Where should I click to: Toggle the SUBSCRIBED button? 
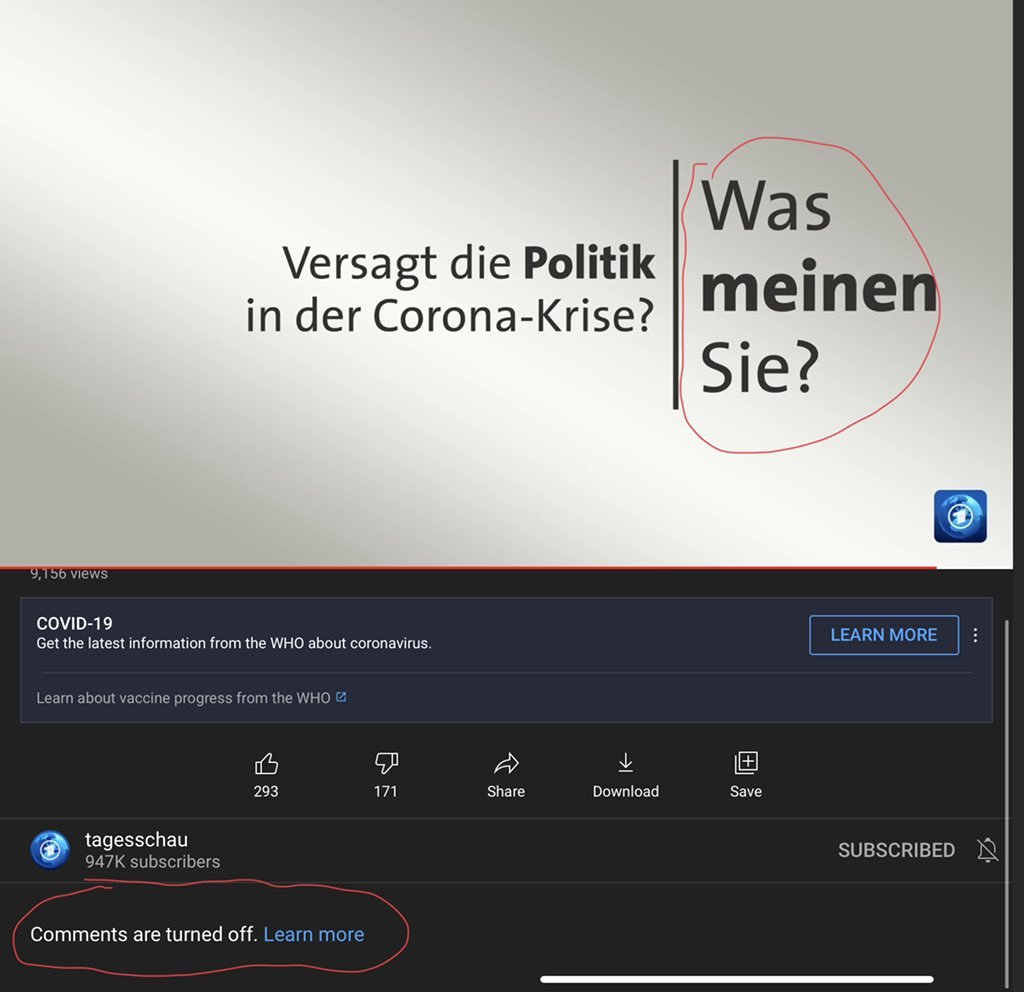896,850
